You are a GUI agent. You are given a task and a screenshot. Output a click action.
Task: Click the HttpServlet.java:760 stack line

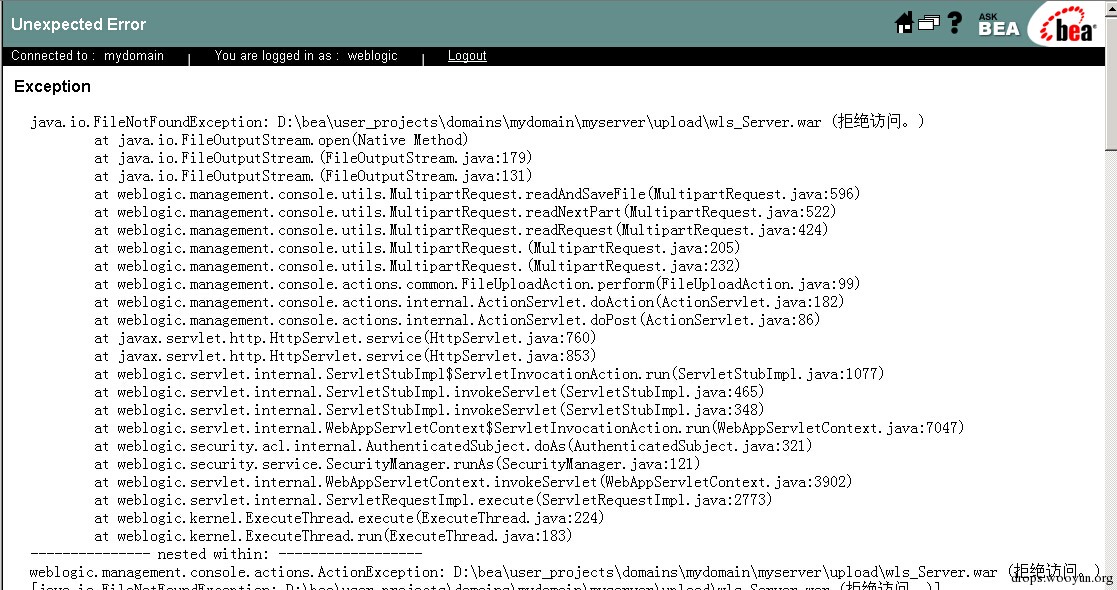346,338
